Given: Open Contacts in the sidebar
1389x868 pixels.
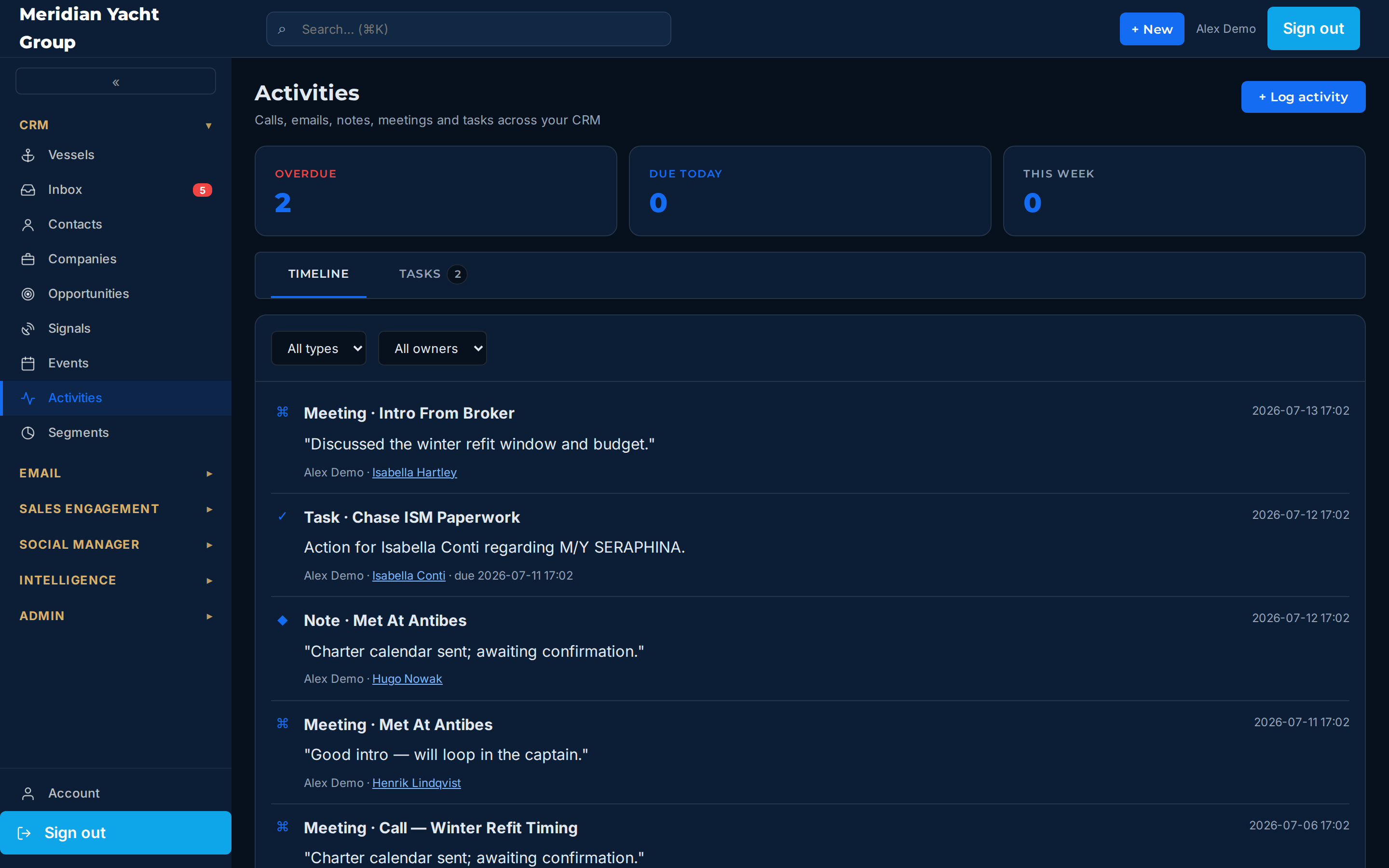Looking at the screenshot, I should 116,224.
